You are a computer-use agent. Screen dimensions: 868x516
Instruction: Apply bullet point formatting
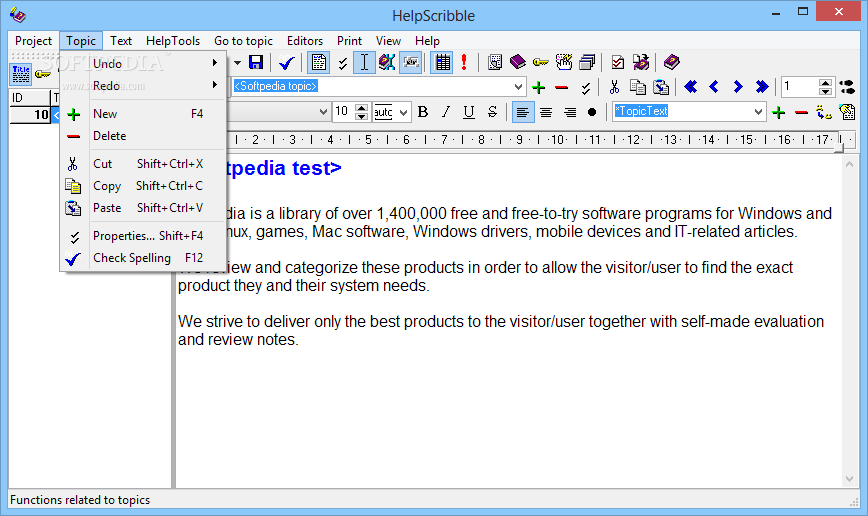[592, 112]
